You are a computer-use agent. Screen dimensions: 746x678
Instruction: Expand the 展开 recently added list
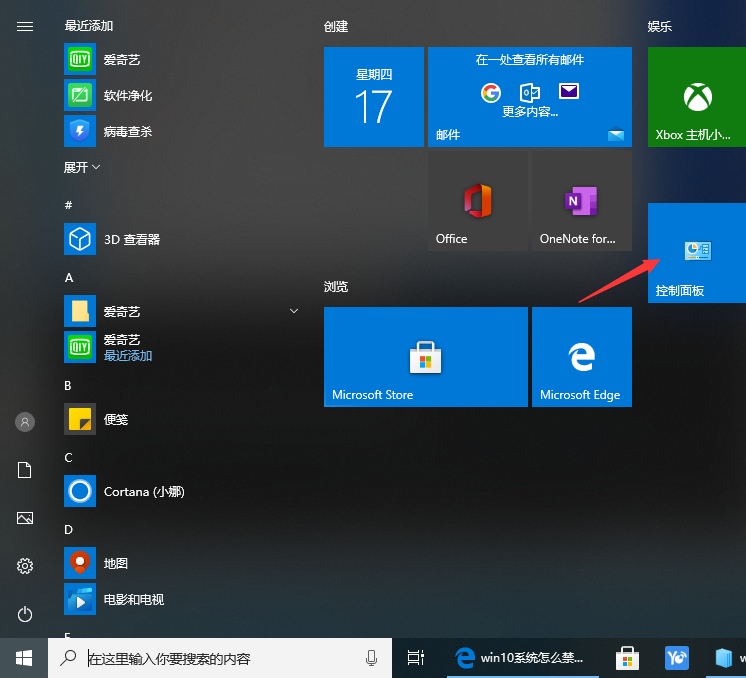(x=82, y=167)
